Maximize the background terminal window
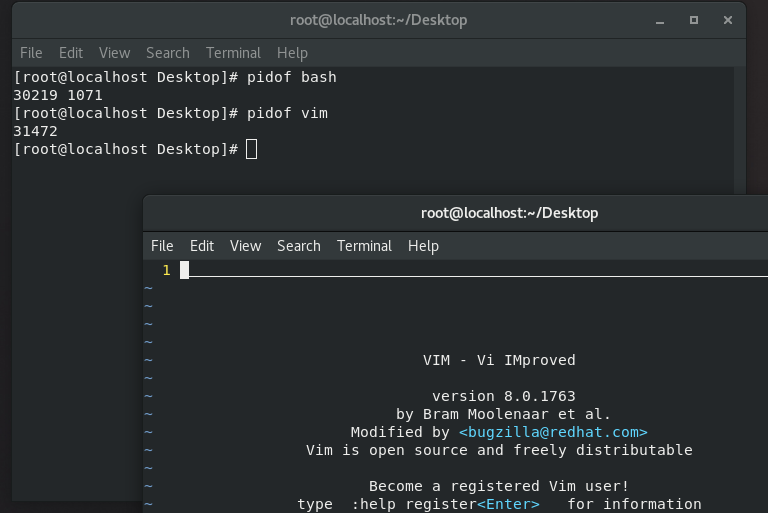Viewport: 768px width, 513px height. click(694, 20)
